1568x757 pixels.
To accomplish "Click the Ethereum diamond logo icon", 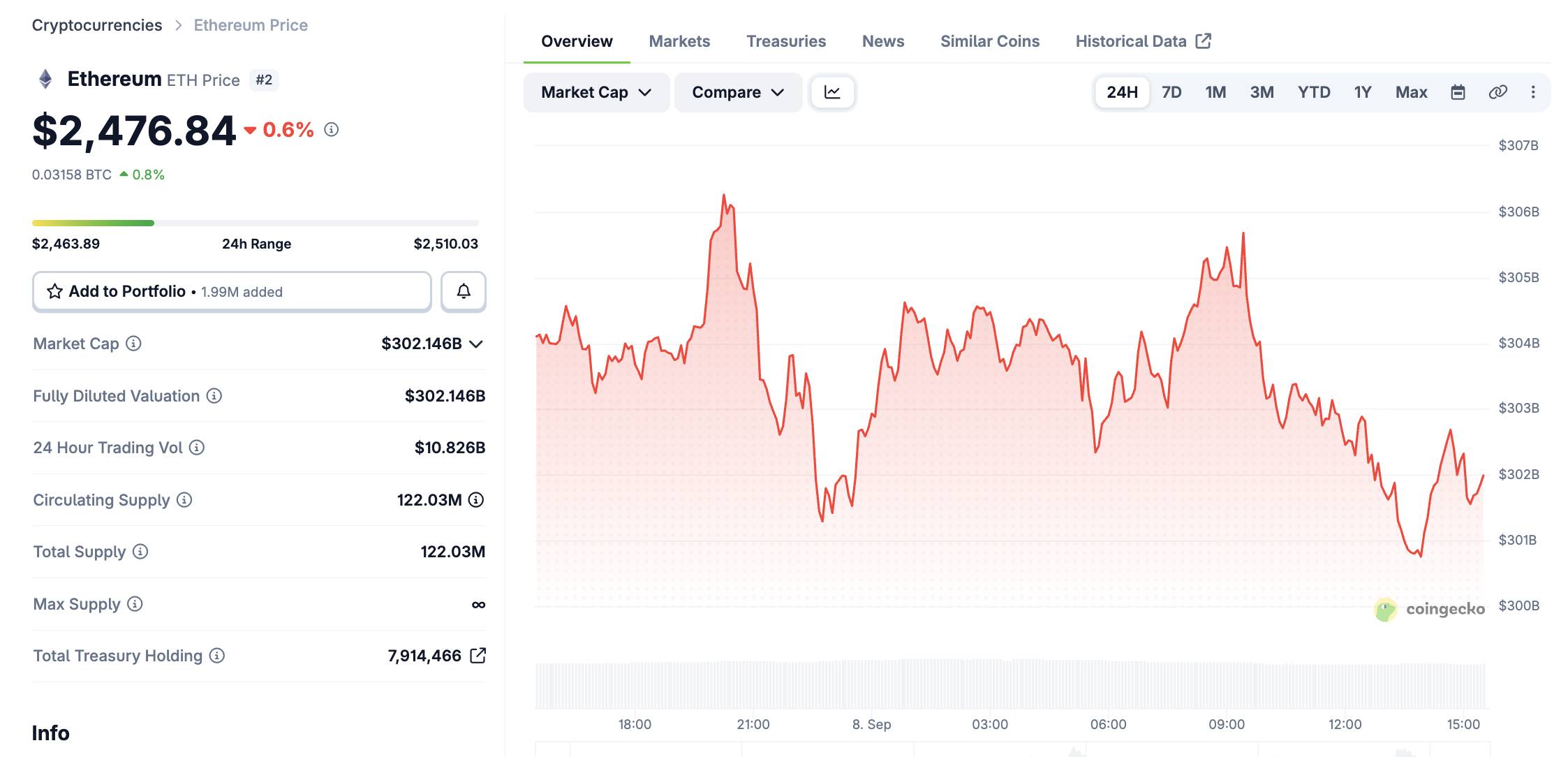I will (x=45, y=79).
